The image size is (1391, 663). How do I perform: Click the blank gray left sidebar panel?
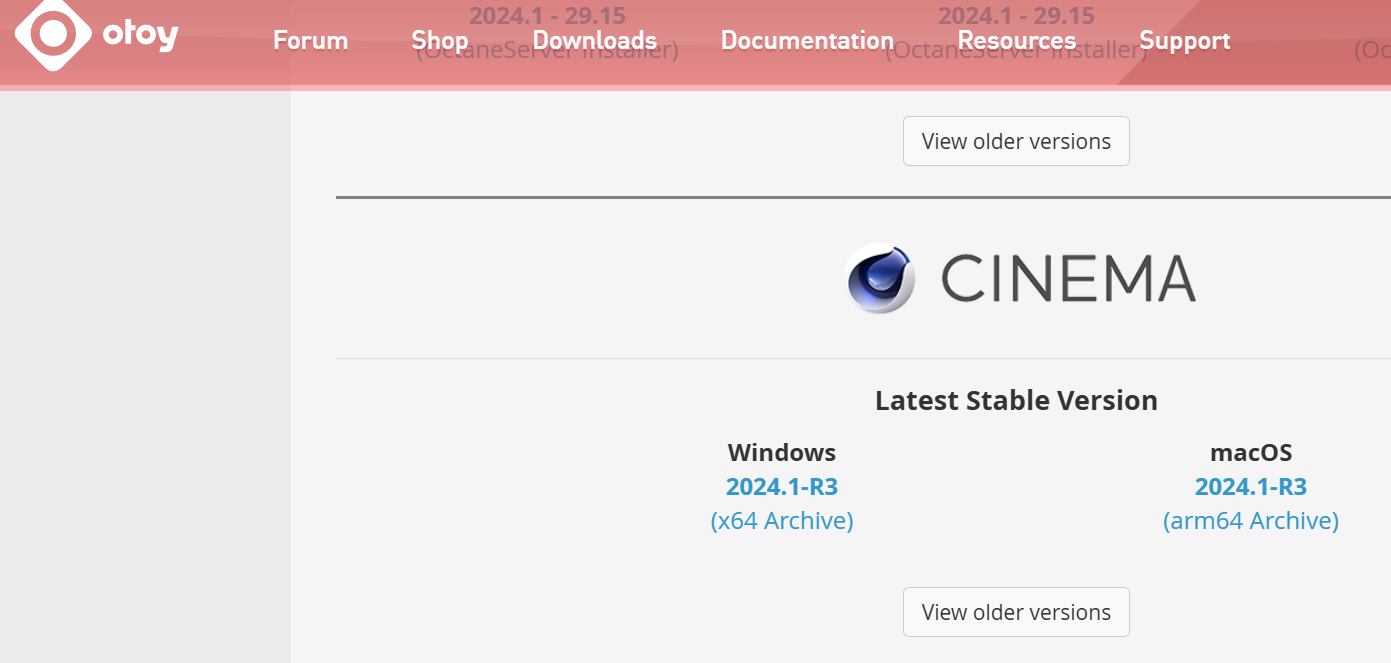[145, 377]
